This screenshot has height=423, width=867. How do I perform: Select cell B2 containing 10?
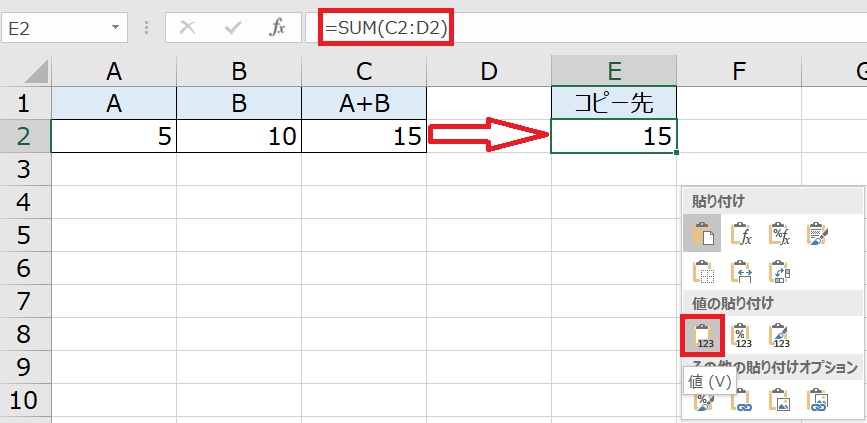239,136
